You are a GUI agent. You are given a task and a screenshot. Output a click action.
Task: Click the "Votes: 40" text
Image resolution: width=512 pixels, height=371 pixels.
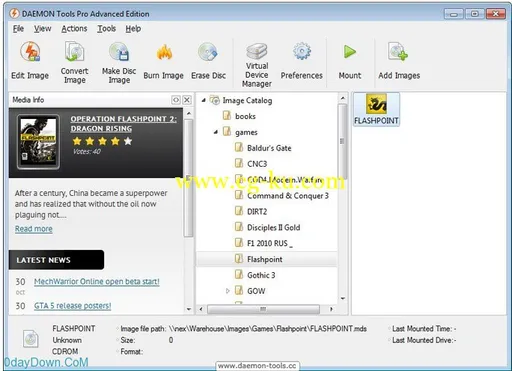pos(87,151)
